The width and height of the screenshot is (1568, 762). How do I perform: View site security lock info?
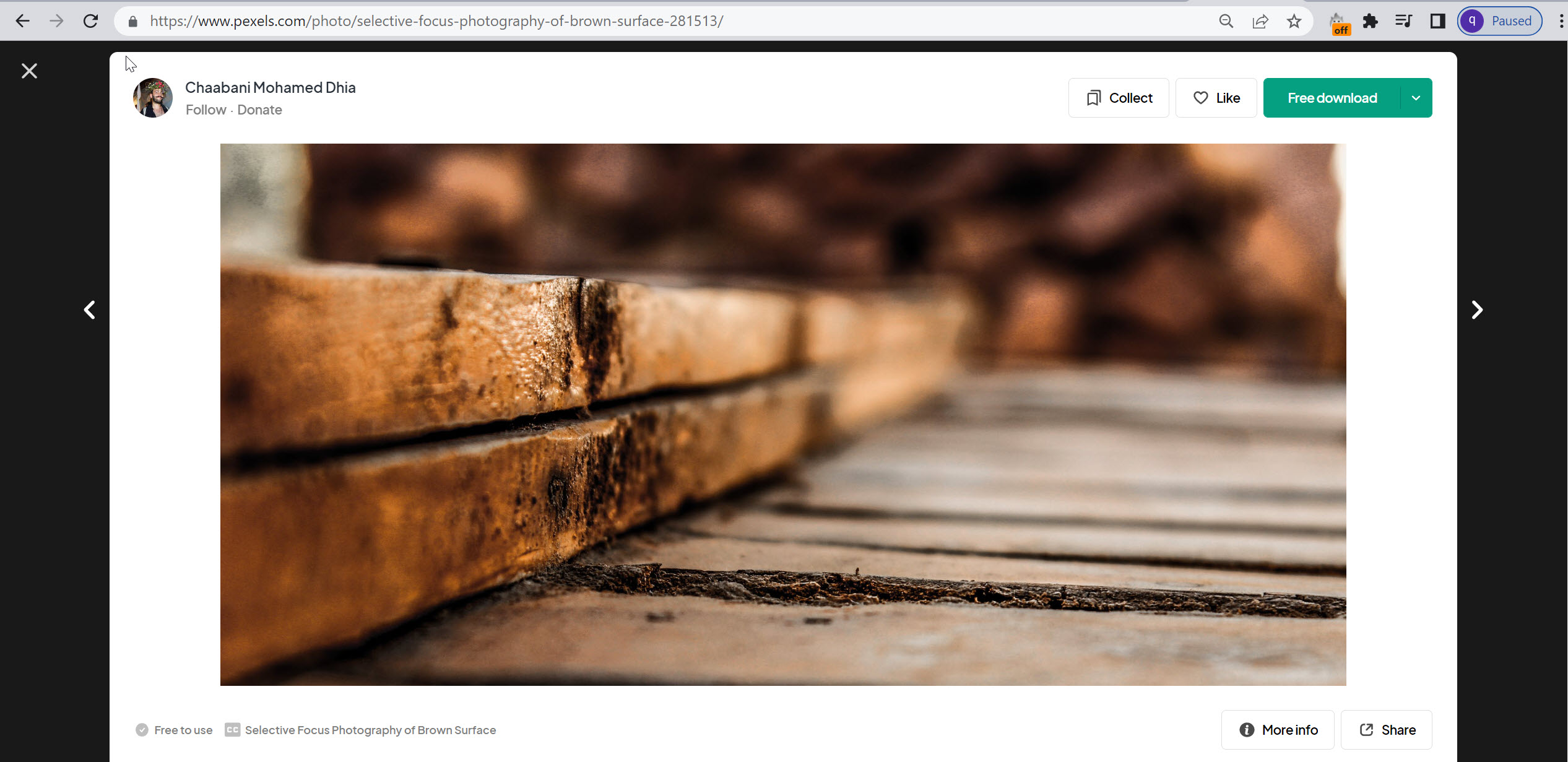tap(132, 22)
